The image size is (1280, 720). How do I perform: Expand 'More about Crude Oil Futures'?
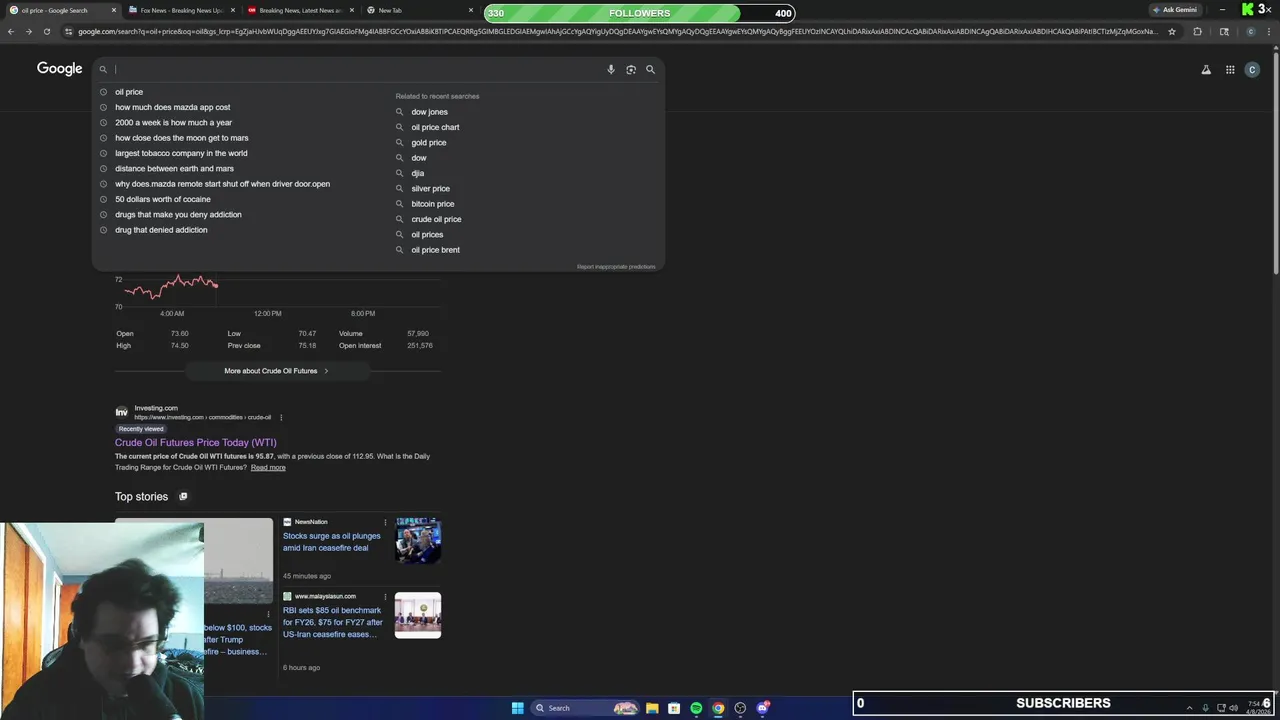(x=277, y=371)
